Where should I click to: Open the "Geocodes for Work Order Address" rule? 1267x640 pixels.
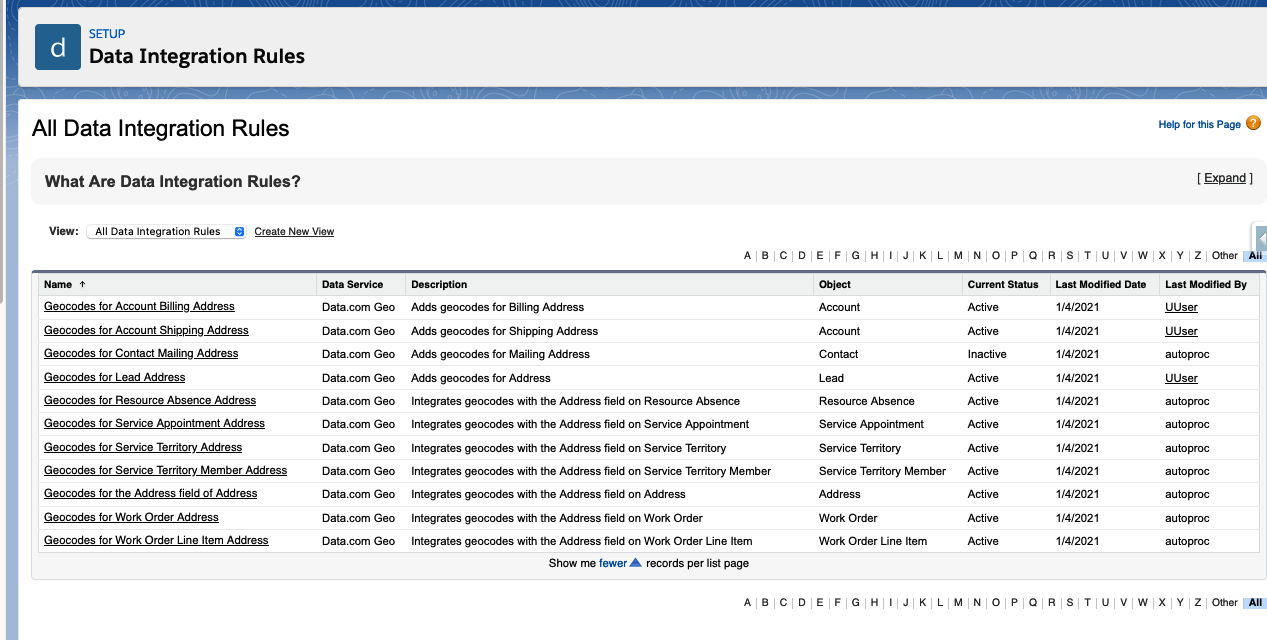click(130, 517)
